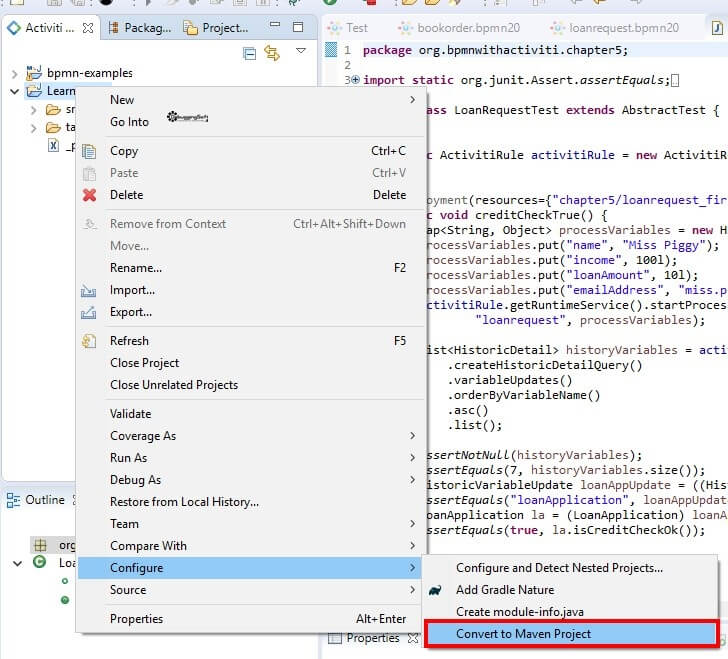Screen dimensions: 728x659
Task: Click the Import entry's icon
Action: tap(88, 291)
